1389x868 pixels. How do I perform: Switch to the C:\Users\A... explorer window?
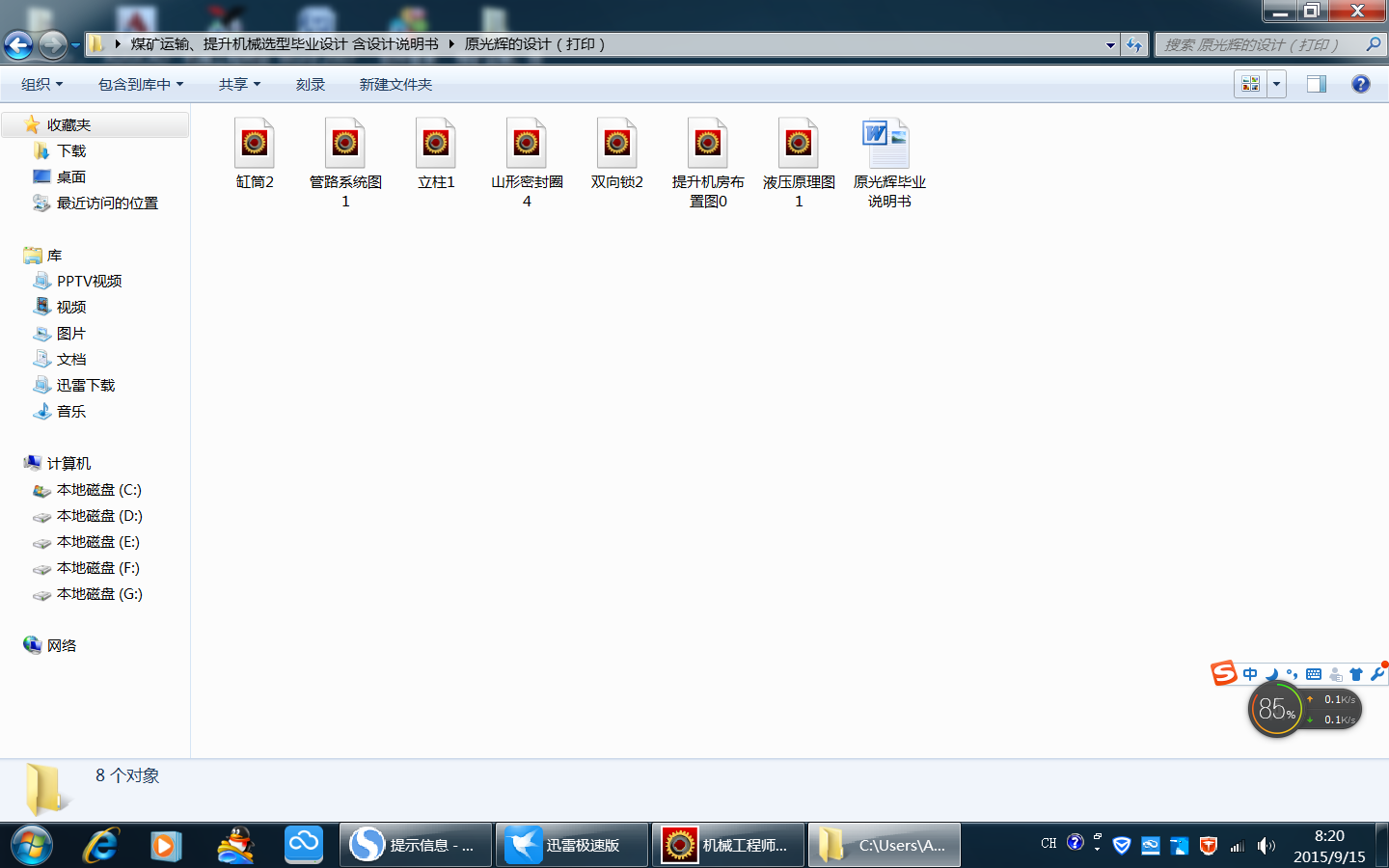click(x=885, y=846)
